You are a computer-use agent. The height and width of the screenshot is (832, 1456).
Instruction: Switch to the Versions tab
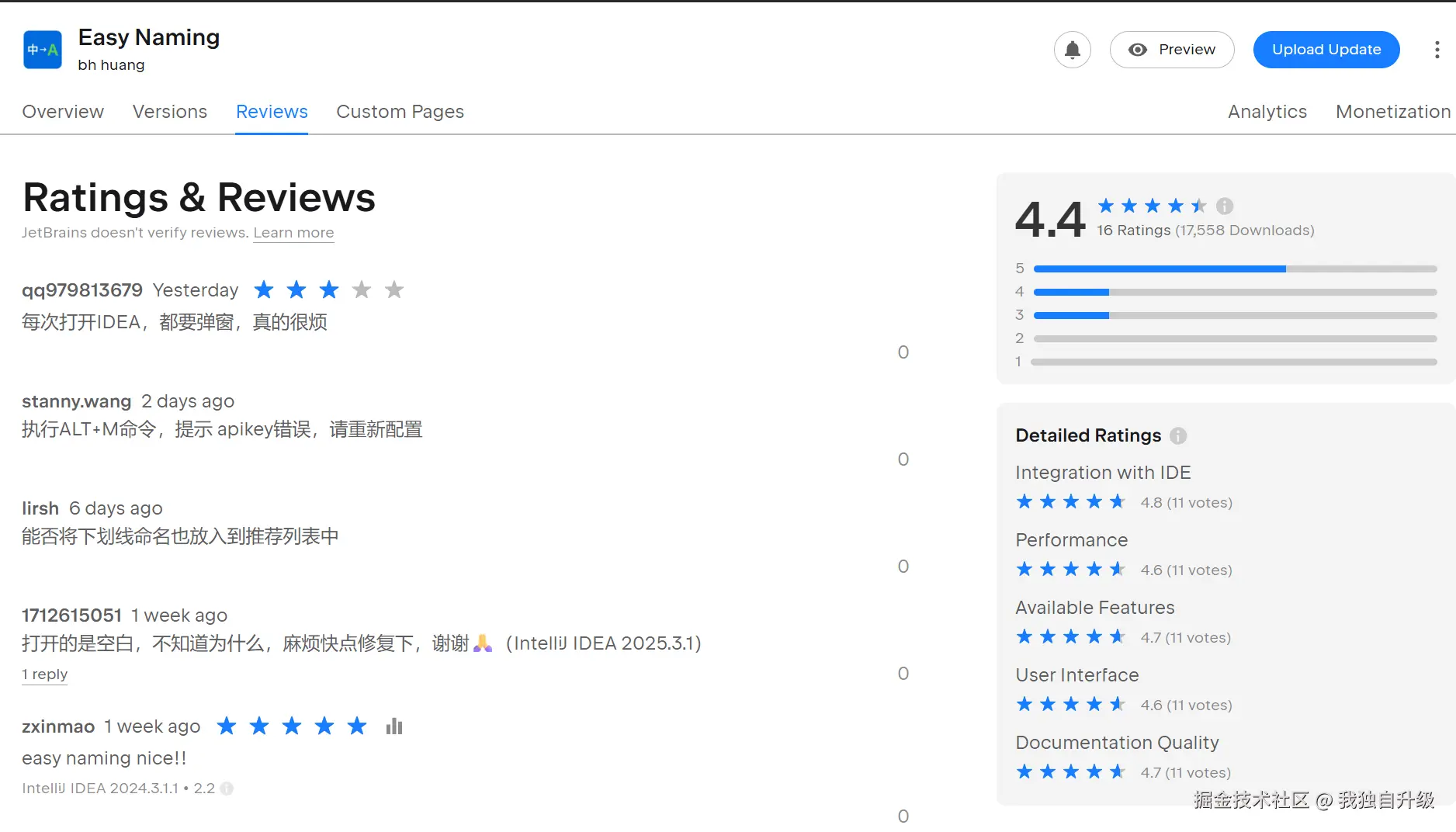point(170,112)
